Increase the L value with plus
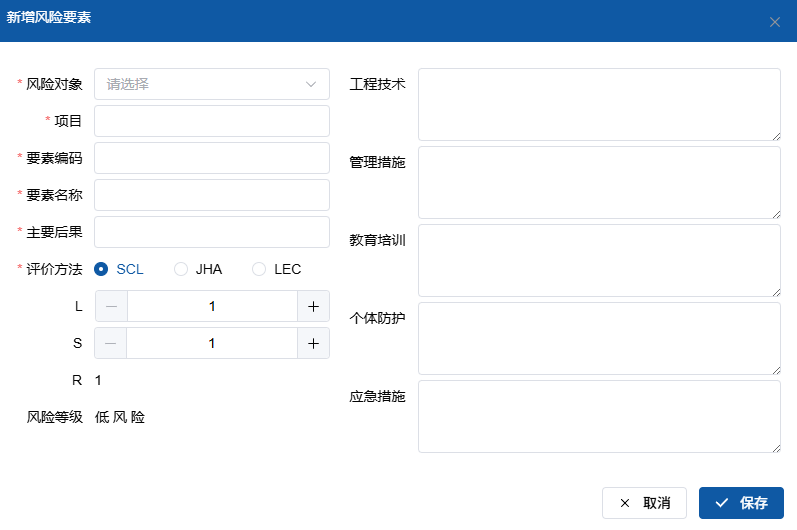 click(313, 307)
